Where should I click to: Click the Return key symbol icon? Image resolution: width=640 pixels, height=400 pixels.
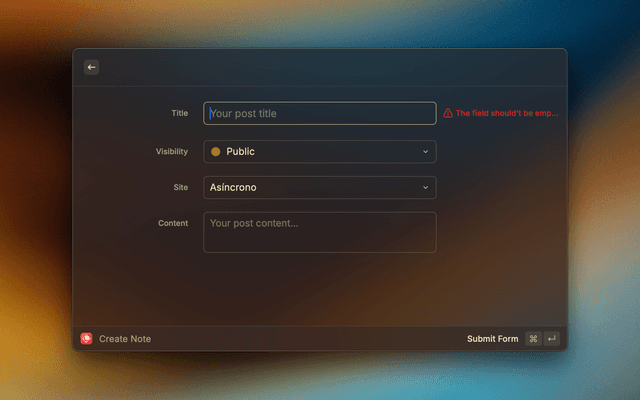tap(551, 339)
